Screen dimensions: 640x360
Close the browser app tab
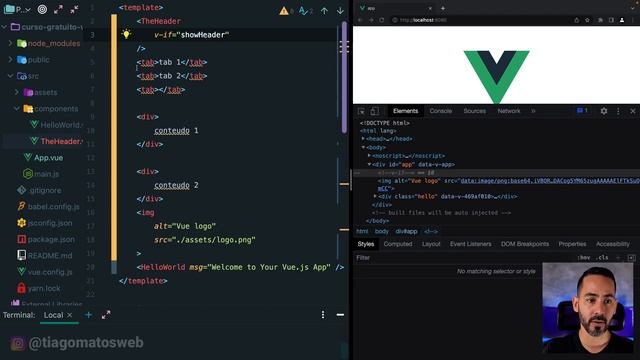[430, 8]
